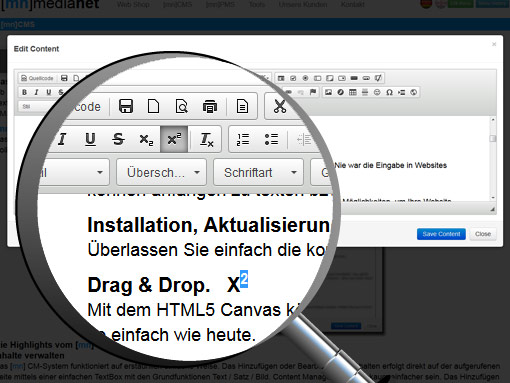Switch language with German flag
This screenshot has height=383, width=510.
426,4
